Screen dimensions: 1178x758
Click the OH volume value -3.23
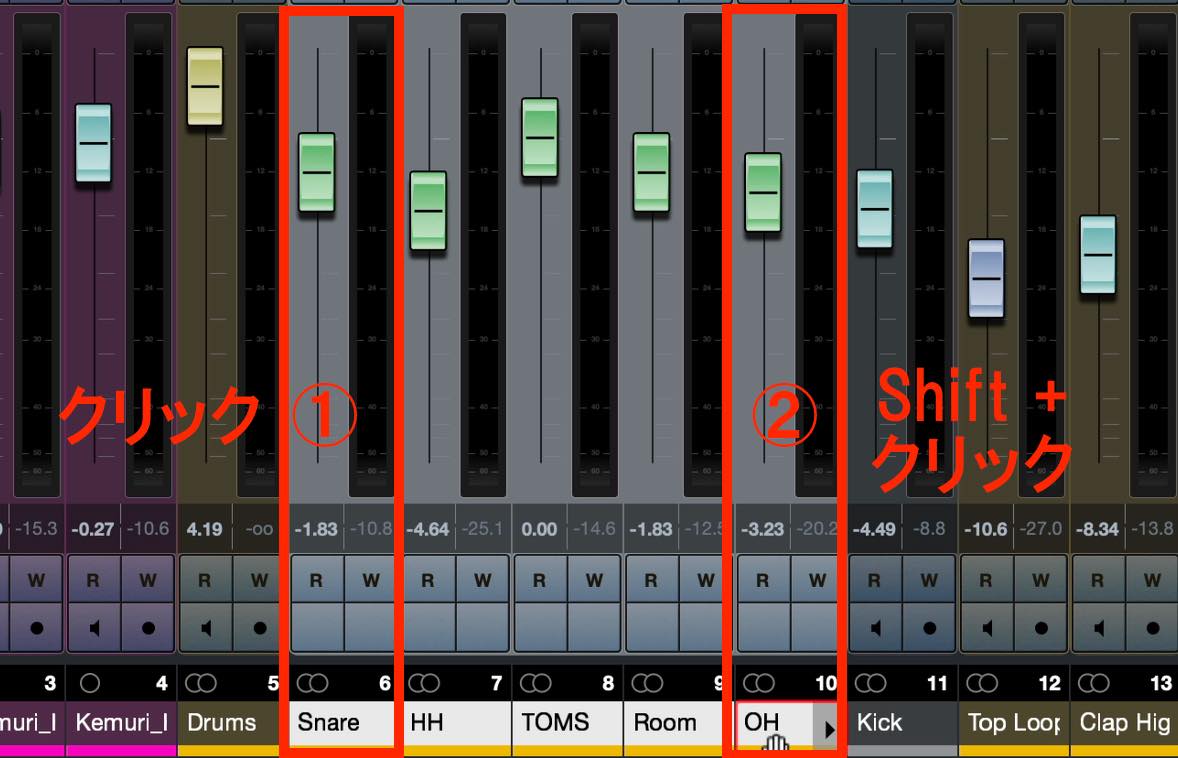(763, 529)
